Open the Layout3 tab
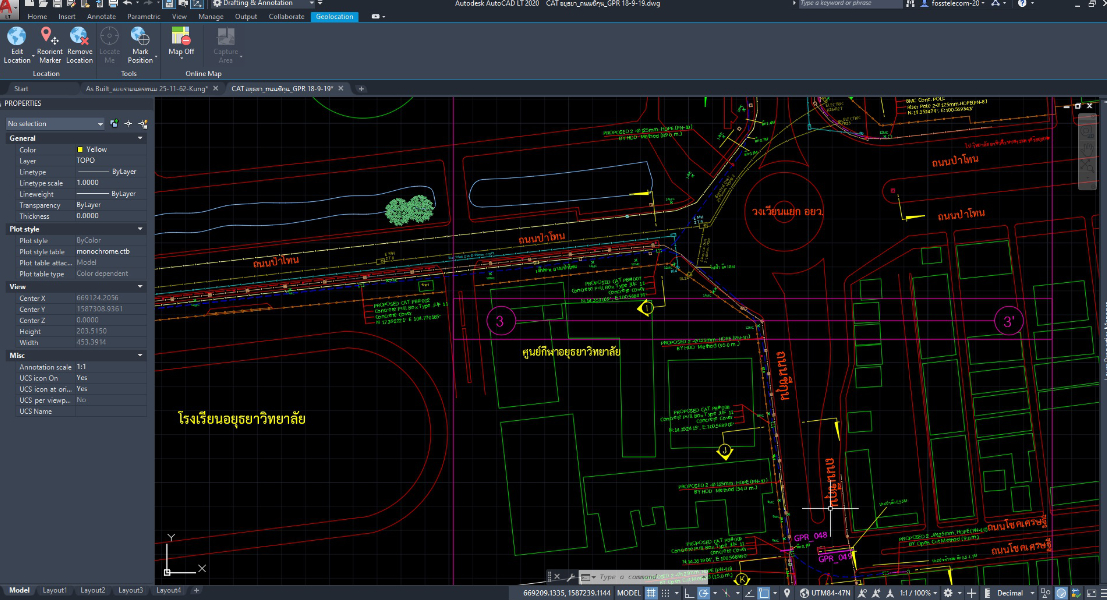1107x600 pixels. (131, 591)
